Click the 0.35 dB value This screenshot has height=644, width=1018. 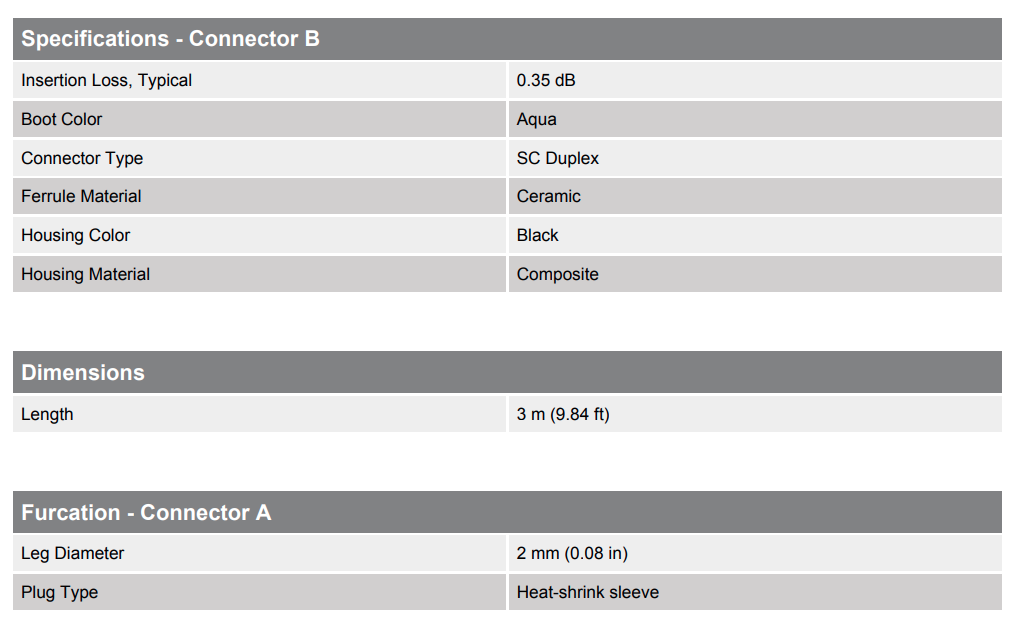546,80
